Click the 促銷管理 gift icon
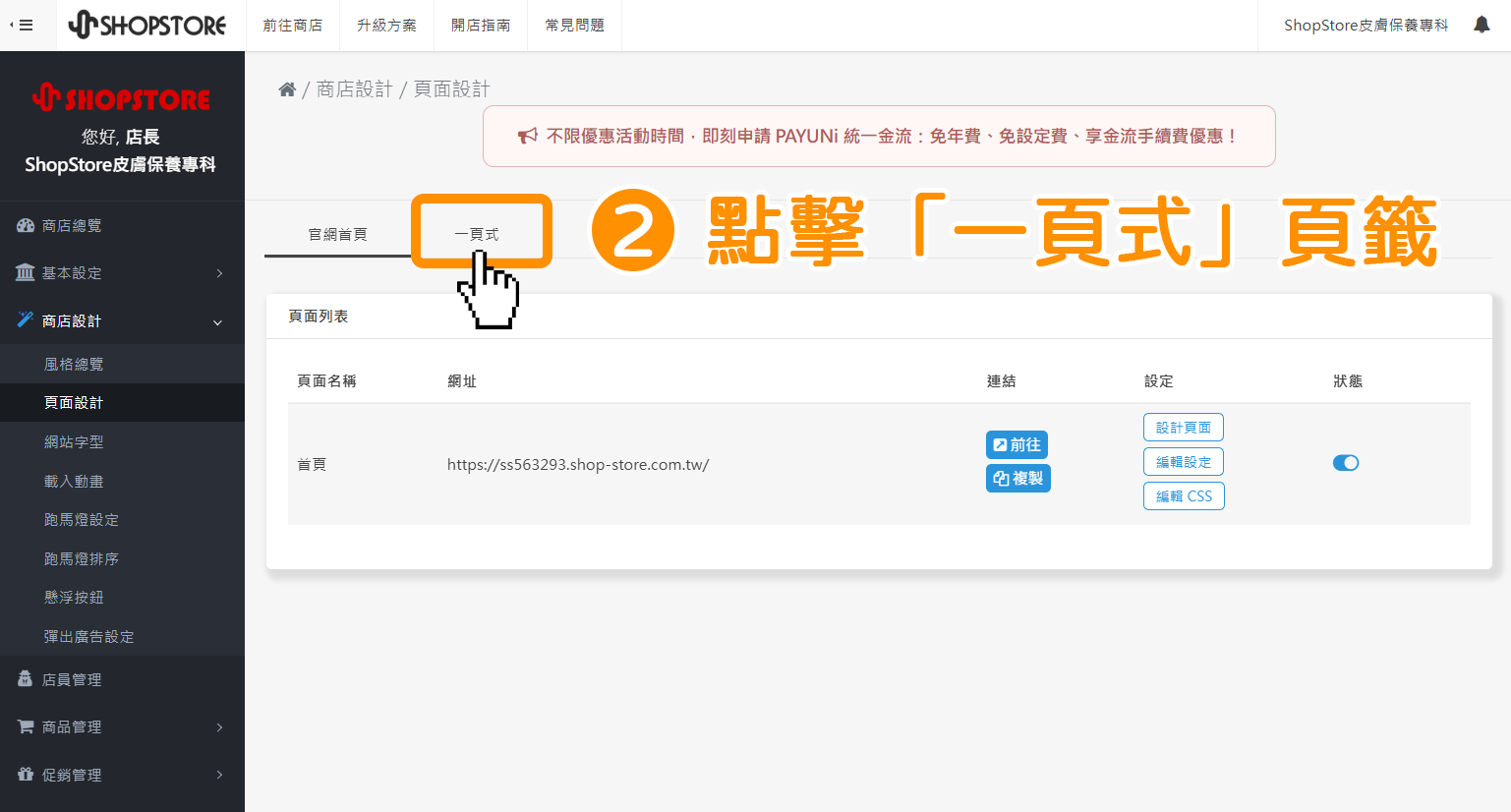 pyautogui.click(x=26, y=775)
